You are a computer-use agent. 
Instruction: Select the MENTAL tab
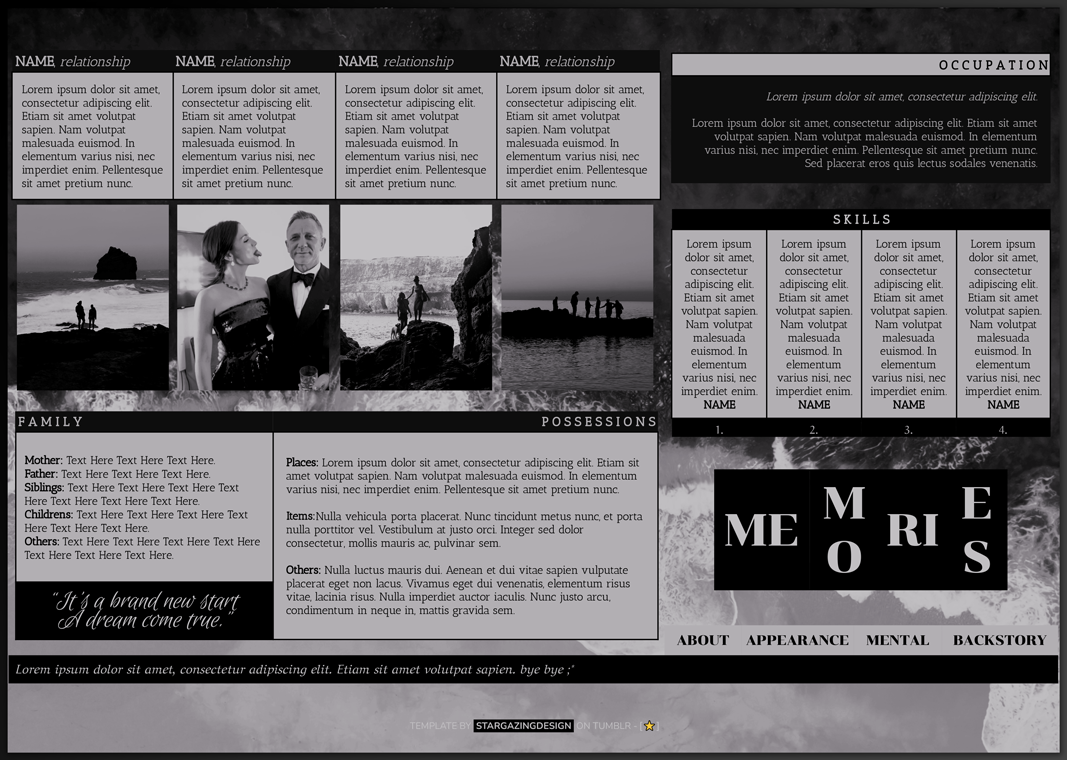897,640
